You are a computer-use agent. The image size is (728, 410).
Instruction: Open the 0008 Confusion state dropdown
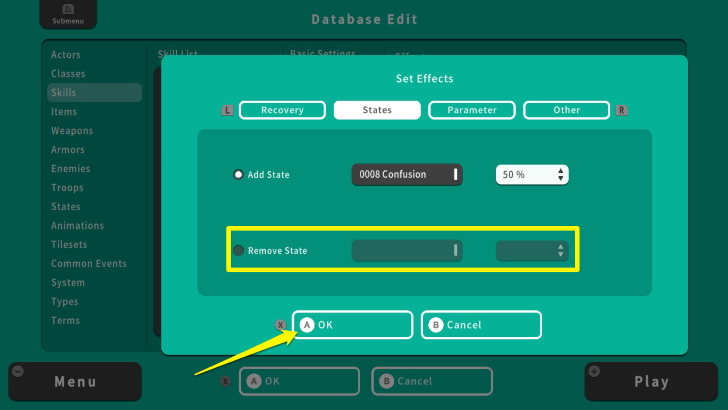(407, 175)
